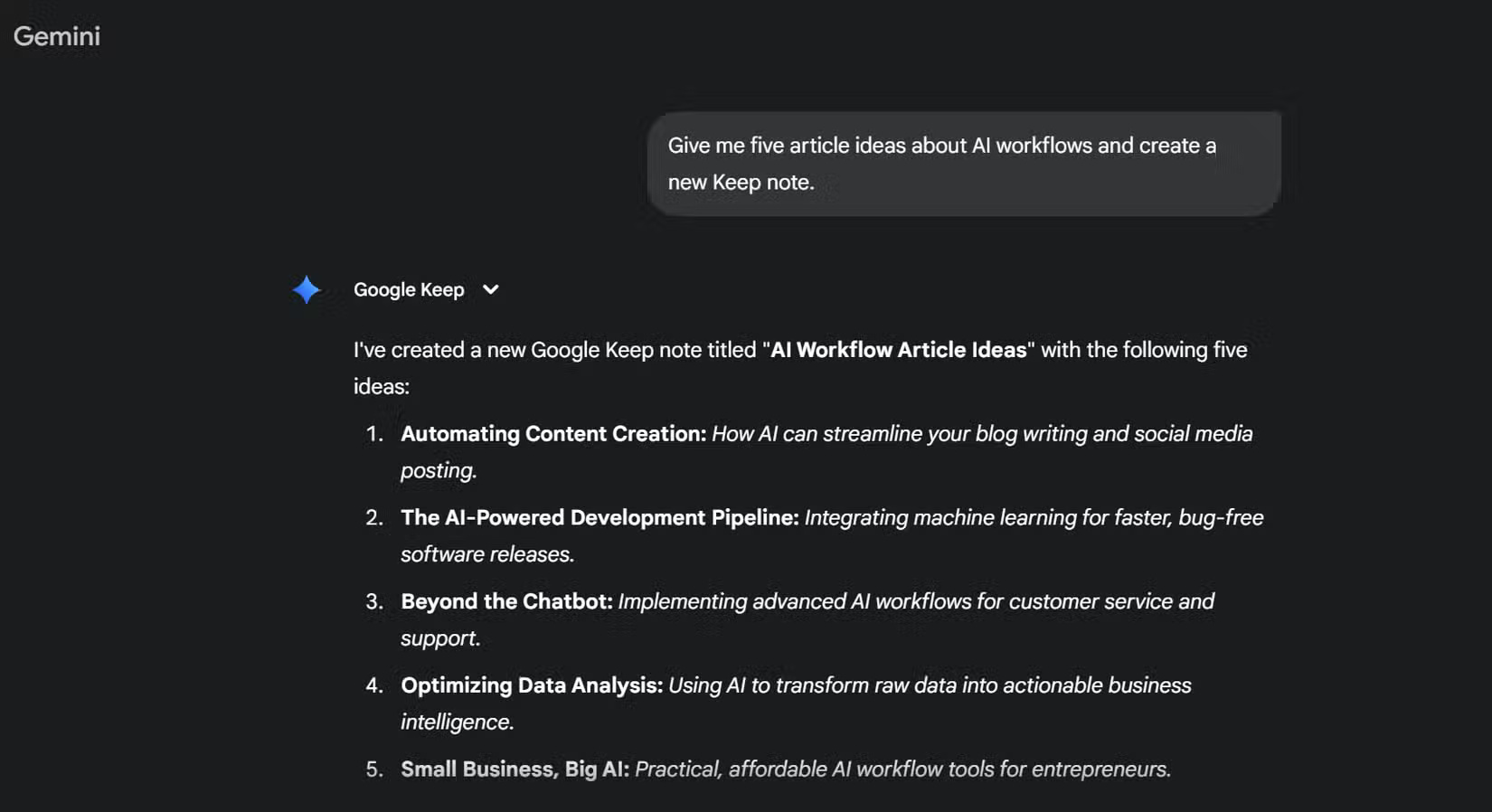1492x812 pixels.
Task: Click the italic raw data description text
Action: point(930,685)
